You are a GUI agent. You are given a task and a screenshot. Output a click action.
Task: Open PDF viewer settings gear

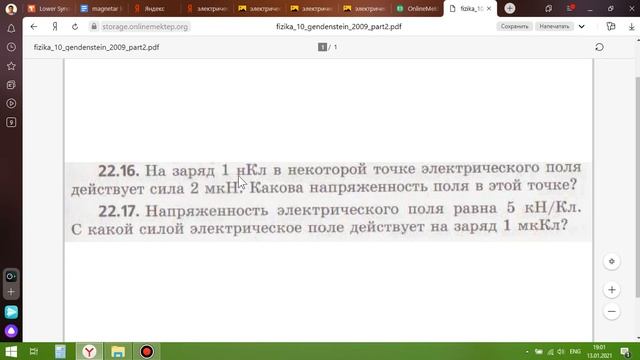(611, 261)
